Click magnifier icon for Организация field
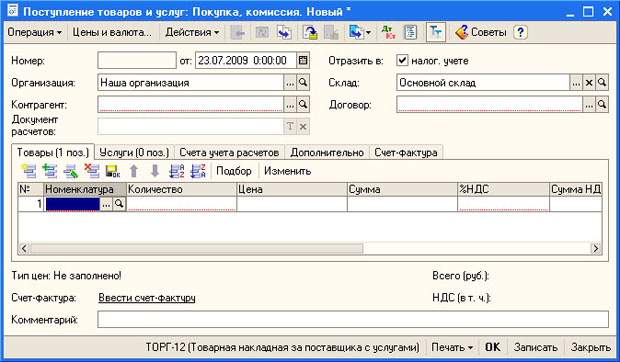Screen dimensions: 620x362 coord(303,83)
